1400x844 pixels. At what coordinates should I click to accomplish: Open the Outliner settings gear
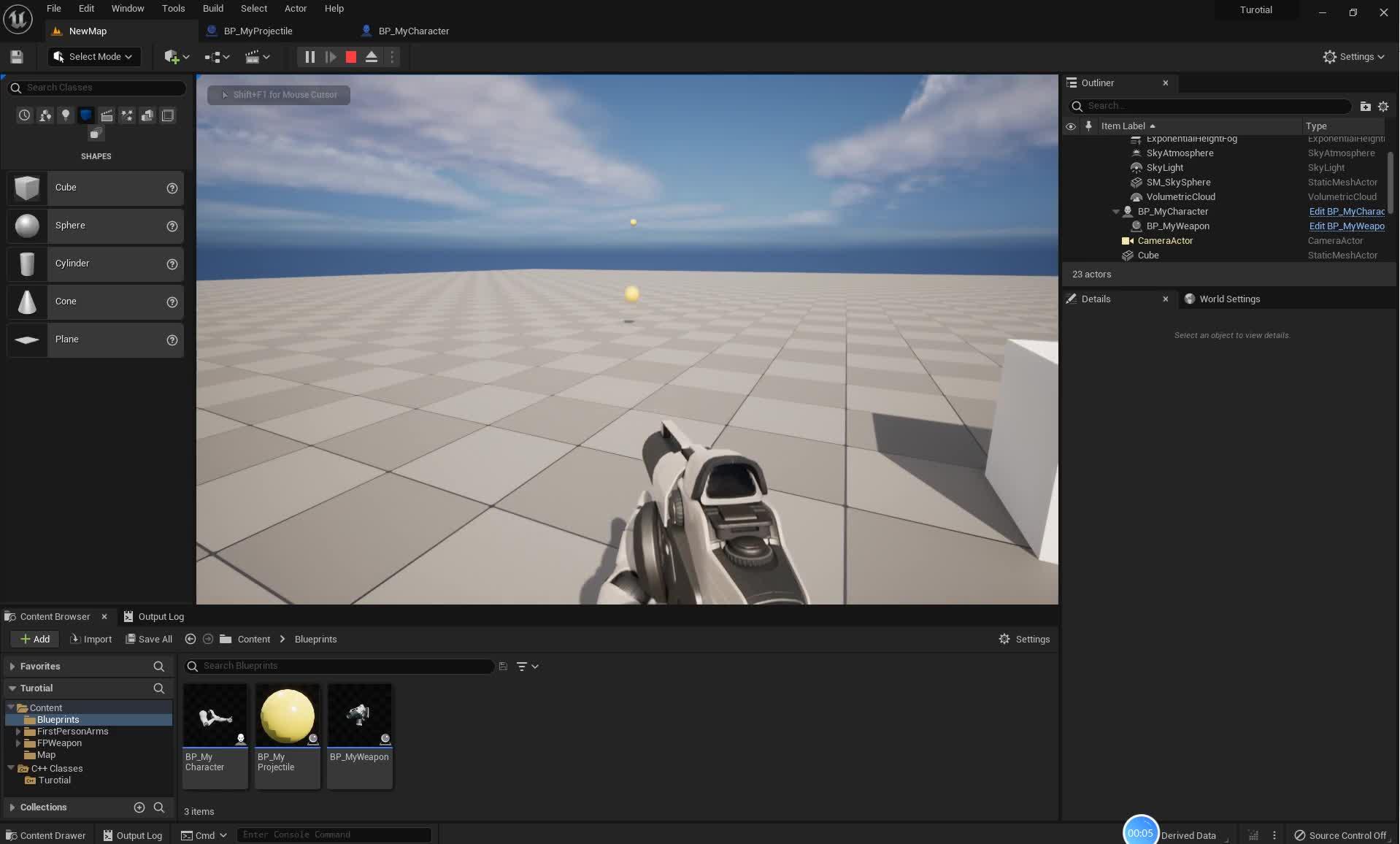tap(1383, 106)
